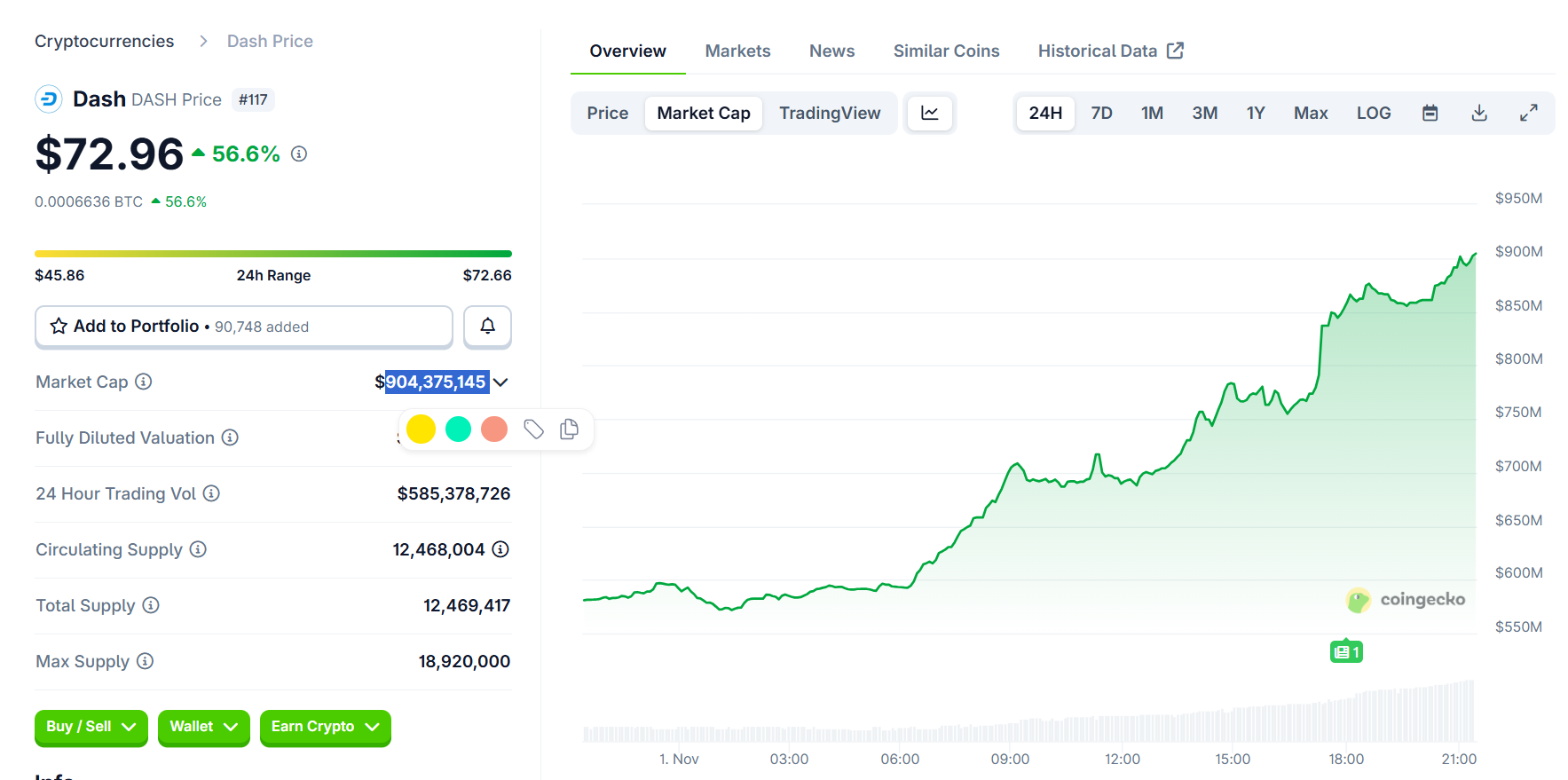Screen dimensions: 1568x780
Task: Open the Earn Crypto dropdown
Action: tap(325, 727)
